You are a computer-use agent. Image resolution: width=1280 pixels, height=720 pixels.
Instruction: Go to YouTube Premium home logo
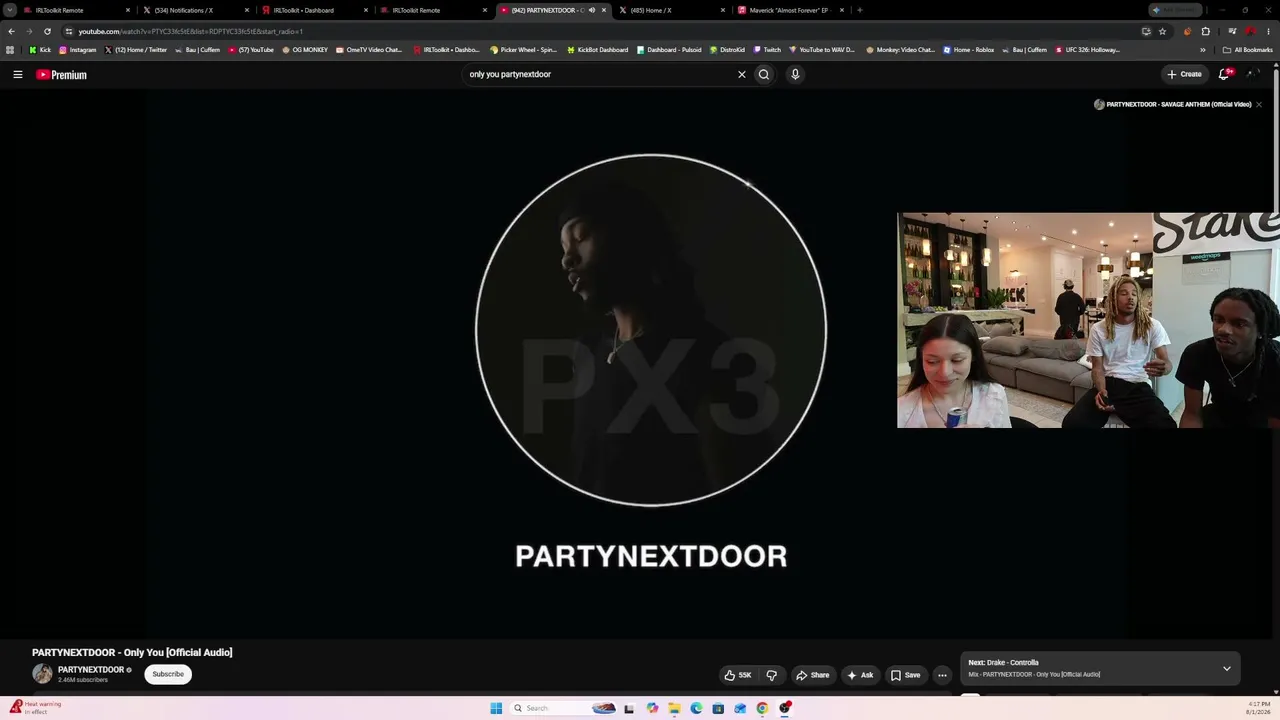[x=62, y=74]
